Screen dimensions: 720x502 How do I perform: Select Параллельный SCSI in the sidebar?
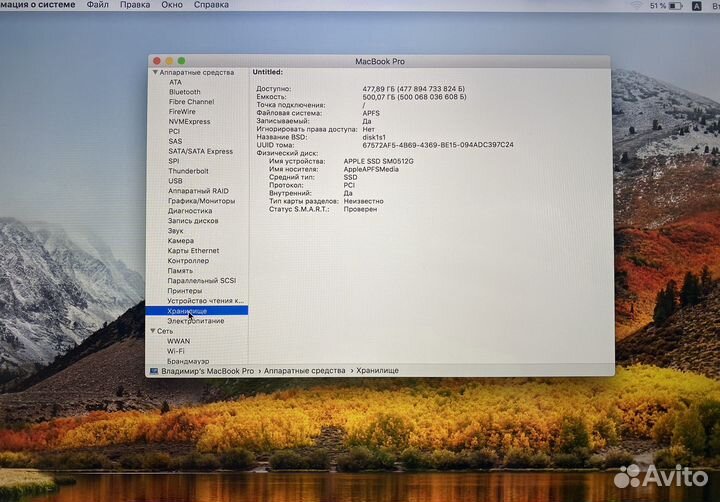(x=202, y=281)
